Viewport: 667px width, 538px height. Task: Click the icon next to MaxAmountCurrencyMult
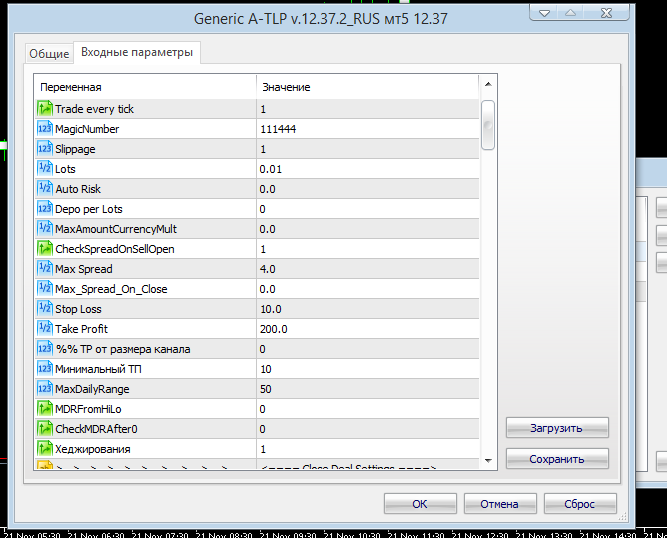(45, 229)
